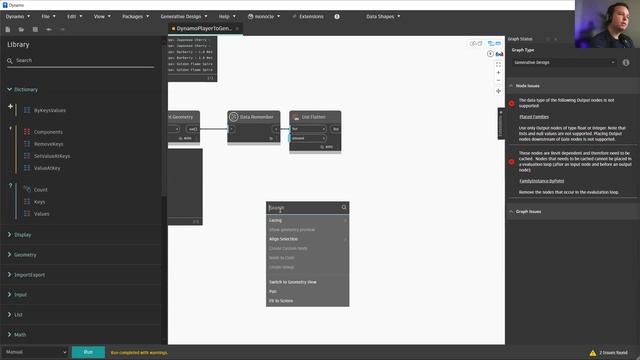Open the Extensions menu item
640x360 pixels.
(x=308, y=16)
